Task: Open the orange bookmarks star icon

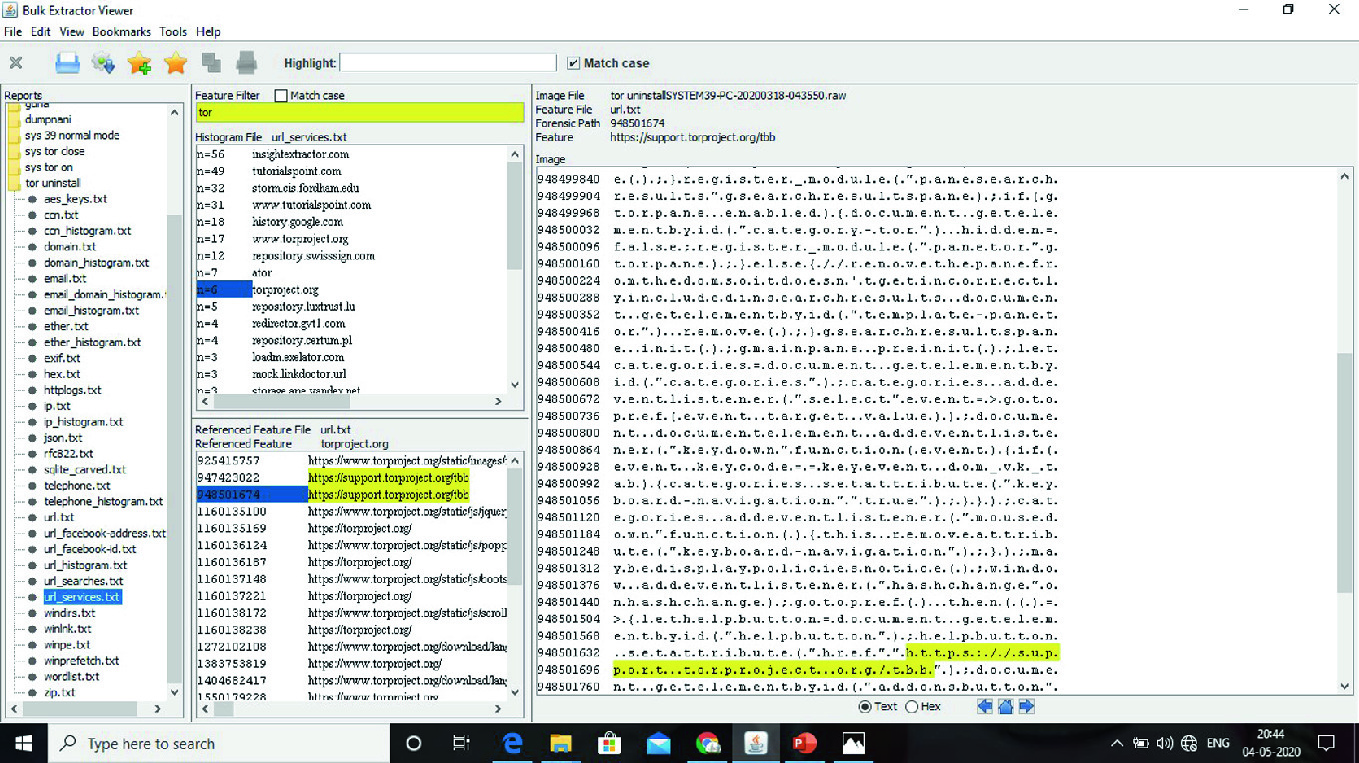Action: [175, 64]
